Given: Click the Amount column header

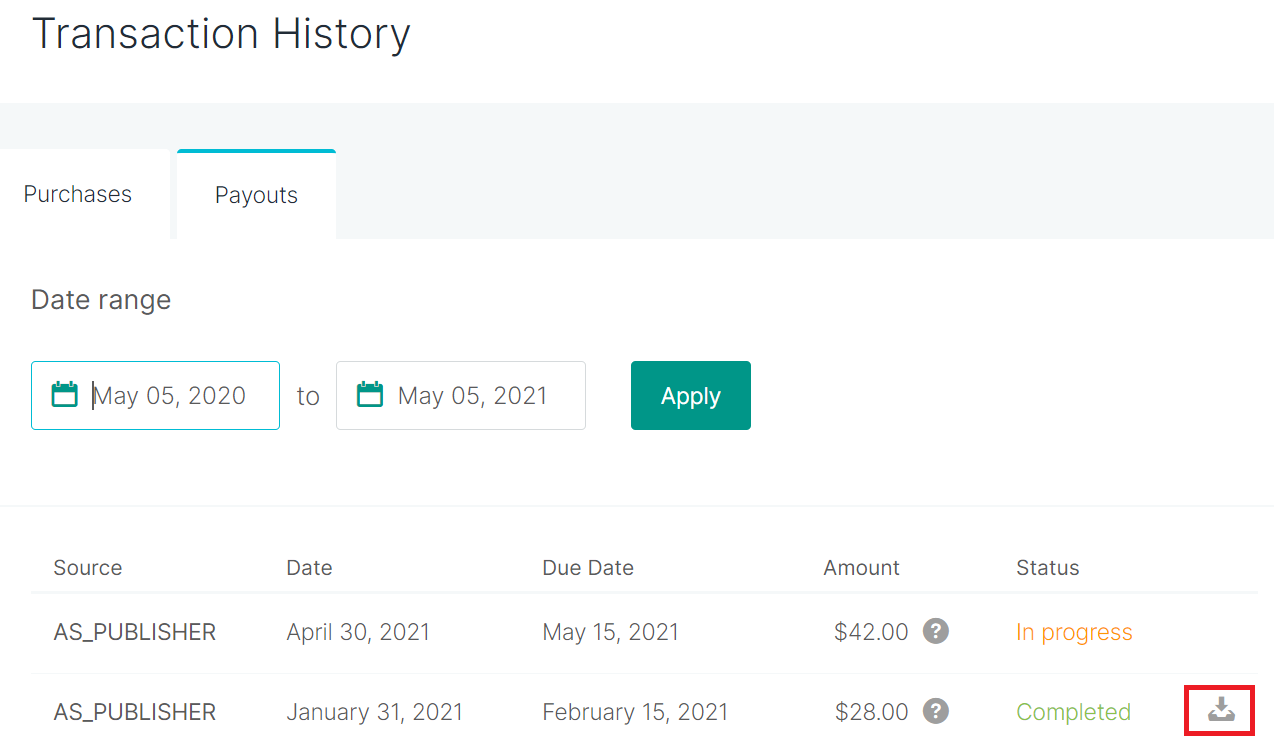Looking at the screenshot, I should pos(861,567).
